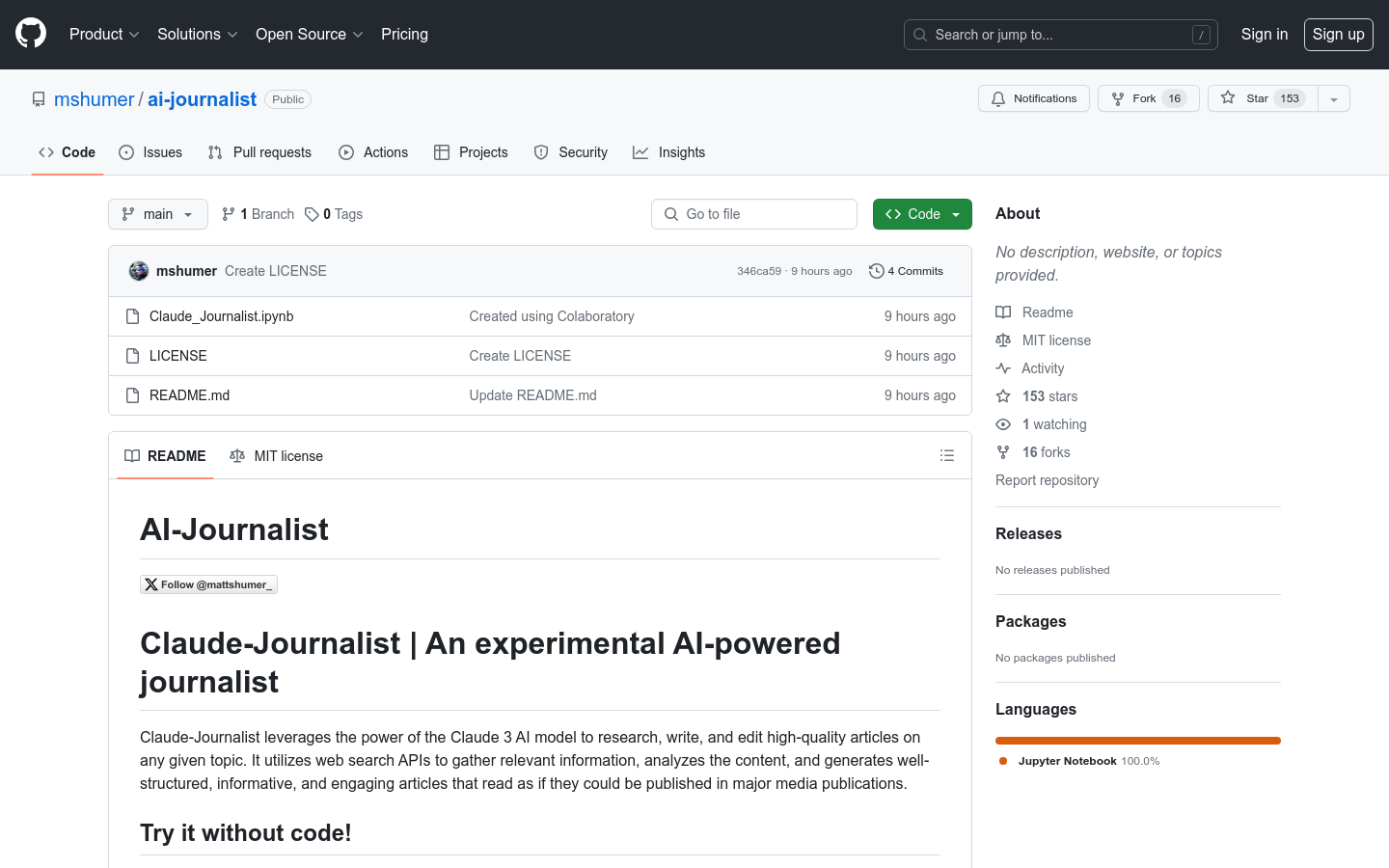Toggle Notifications for this repository

(x=1034, y=98)
